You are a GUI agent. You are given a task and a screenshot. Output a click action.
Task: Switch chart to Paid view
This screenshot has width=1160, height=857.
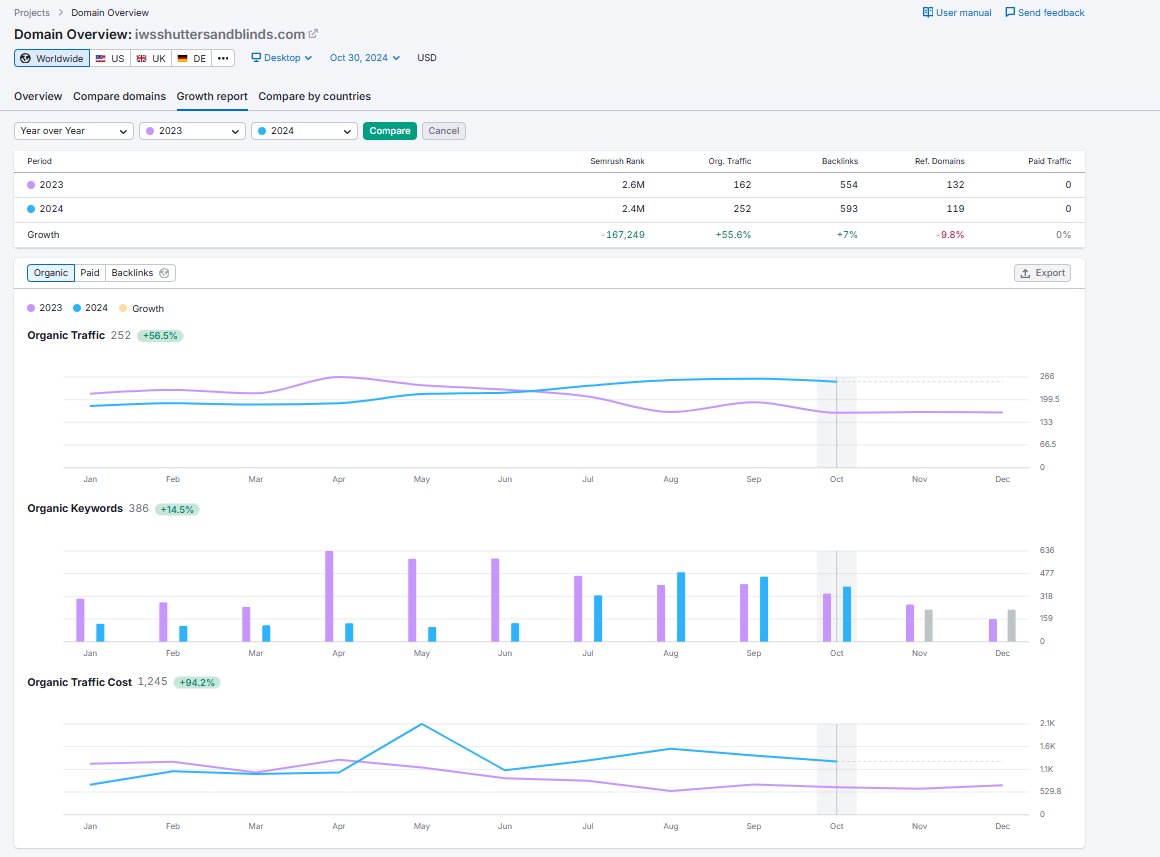click(x=90, y=273)
